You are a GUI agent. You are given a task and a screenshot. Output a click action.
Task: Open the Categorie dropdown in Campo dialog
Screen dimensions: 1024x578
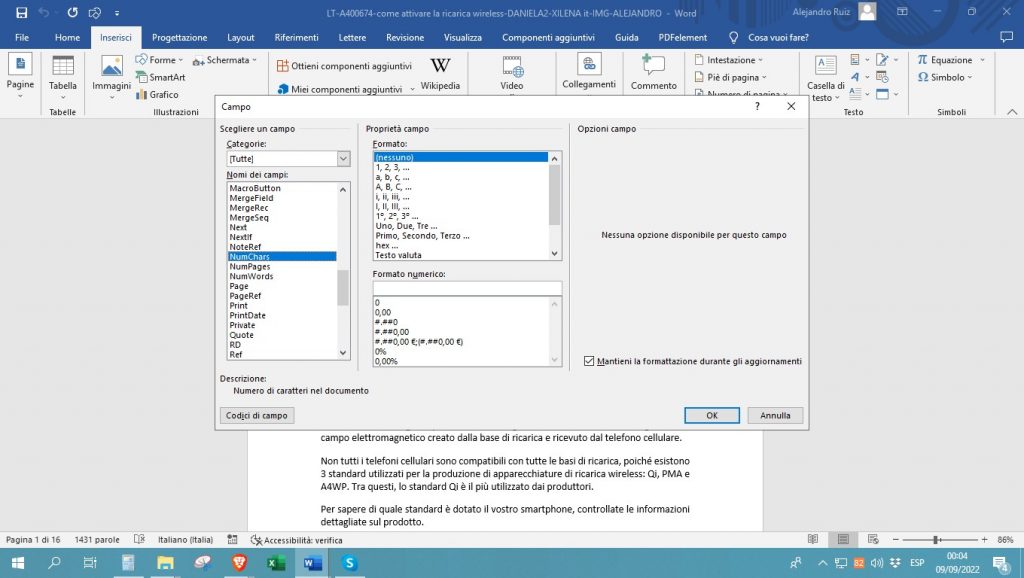[x=344, y=158]
